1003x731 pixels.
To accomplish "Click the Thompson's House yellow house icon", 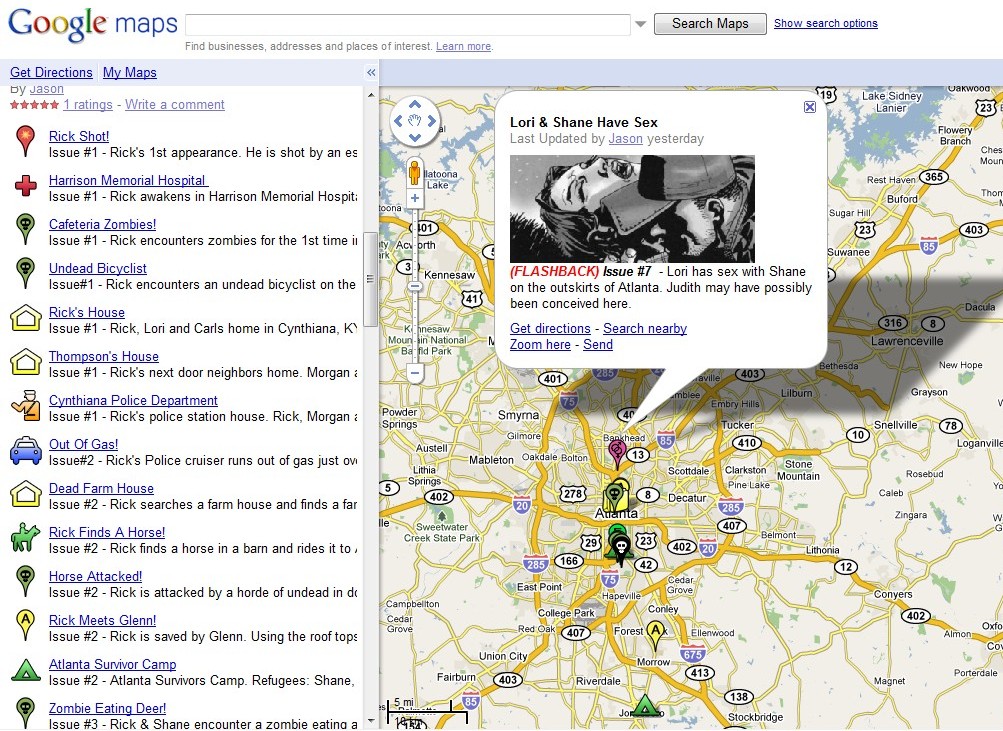I will (x=26, y=361).
